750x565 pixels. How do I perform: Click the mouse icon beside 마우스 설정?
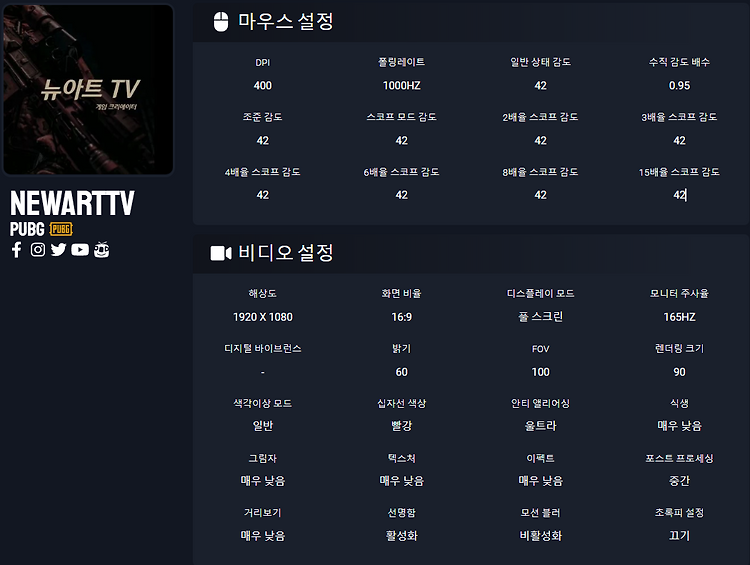(221, 22)
